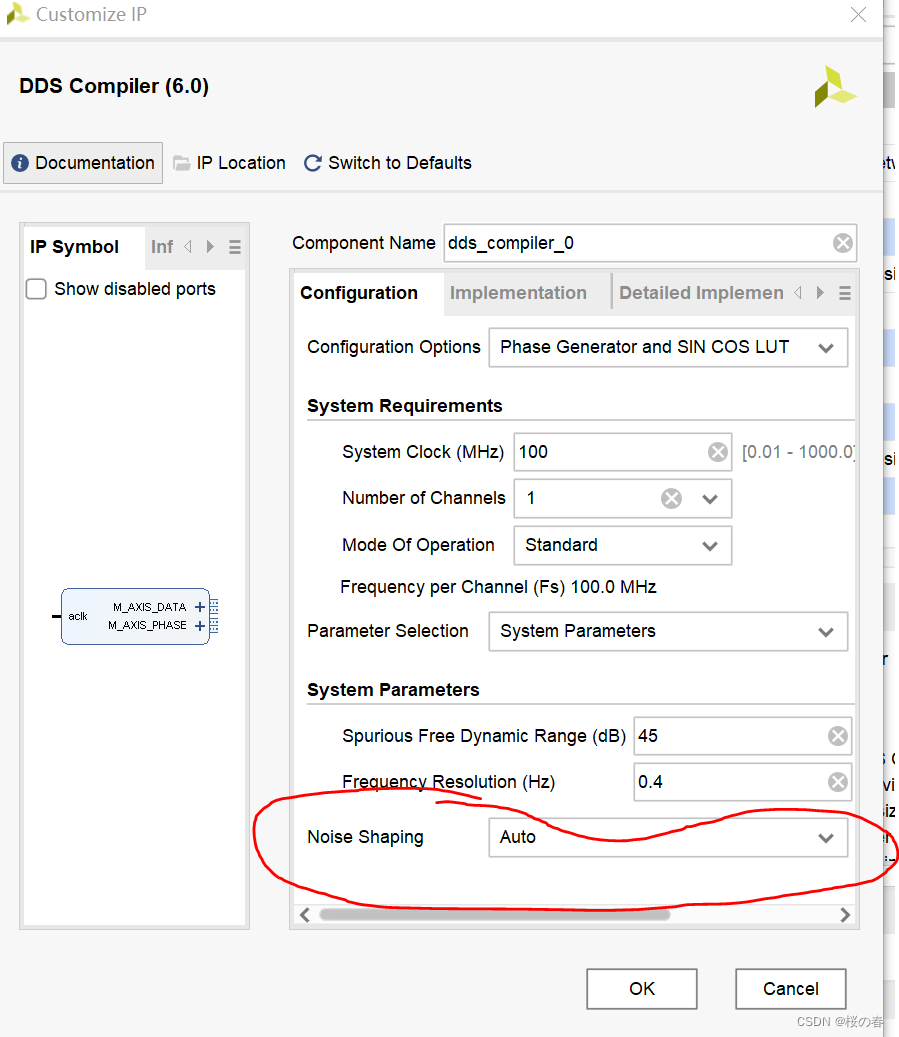Open the Documentation button
The height and width of the screenshot is (1037, 899).
83,163
